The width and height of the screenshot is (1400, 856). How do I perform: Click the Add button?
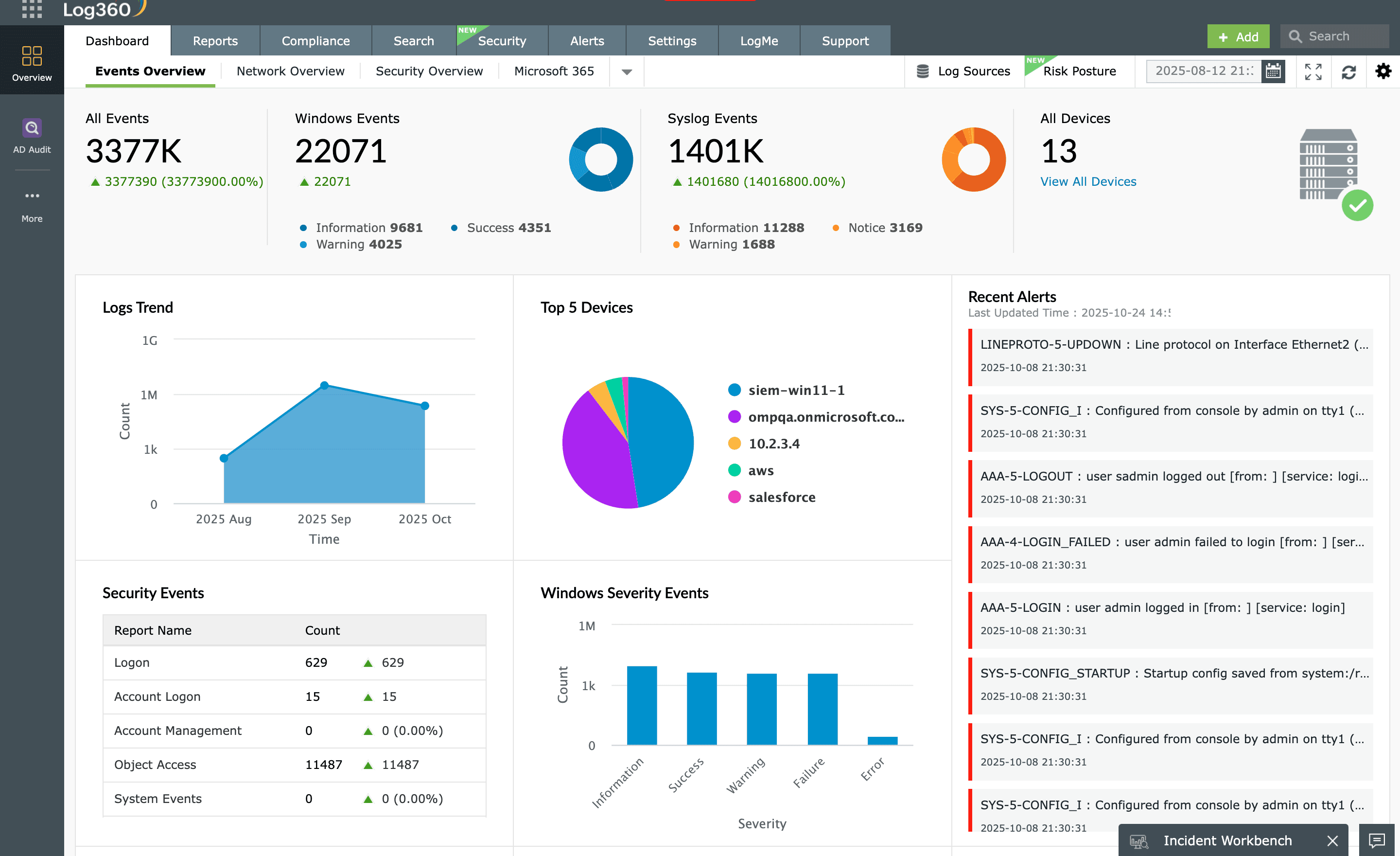[x=1238, y=37]
